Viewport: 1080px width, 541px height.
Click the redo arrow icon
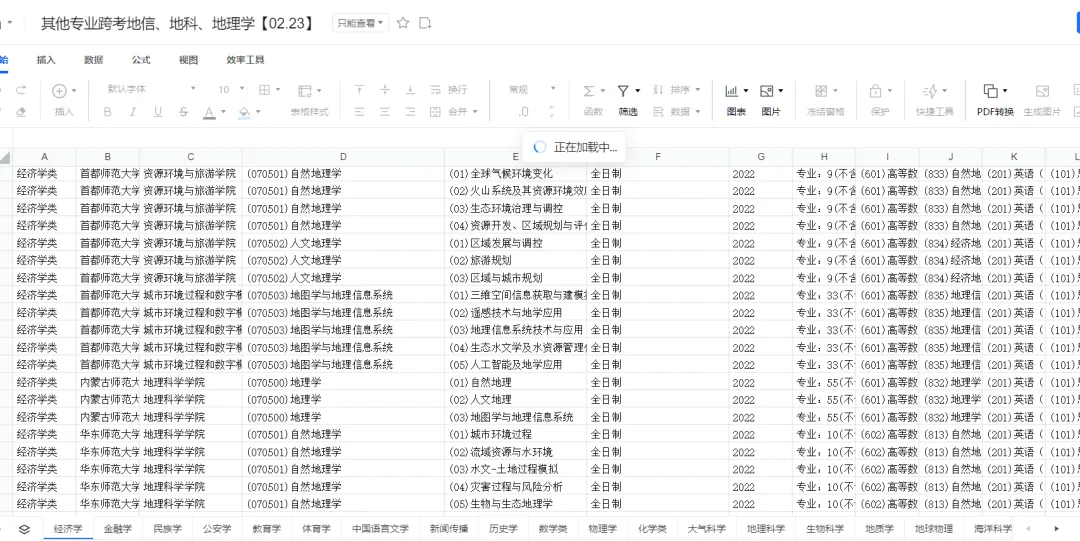coord(21,90)
